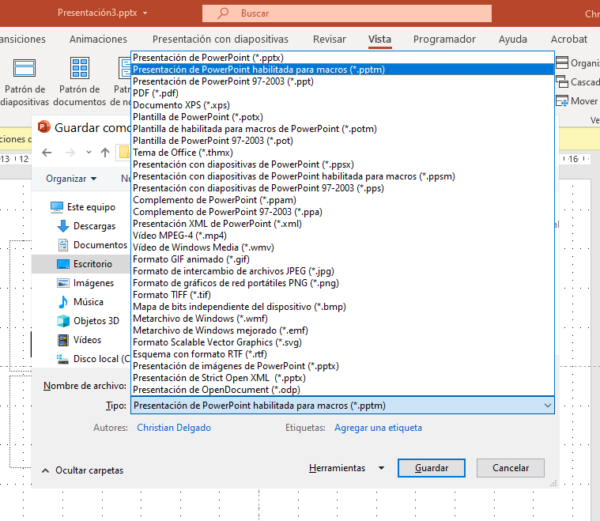Click the search magnifier icon

tap(223, 13)
